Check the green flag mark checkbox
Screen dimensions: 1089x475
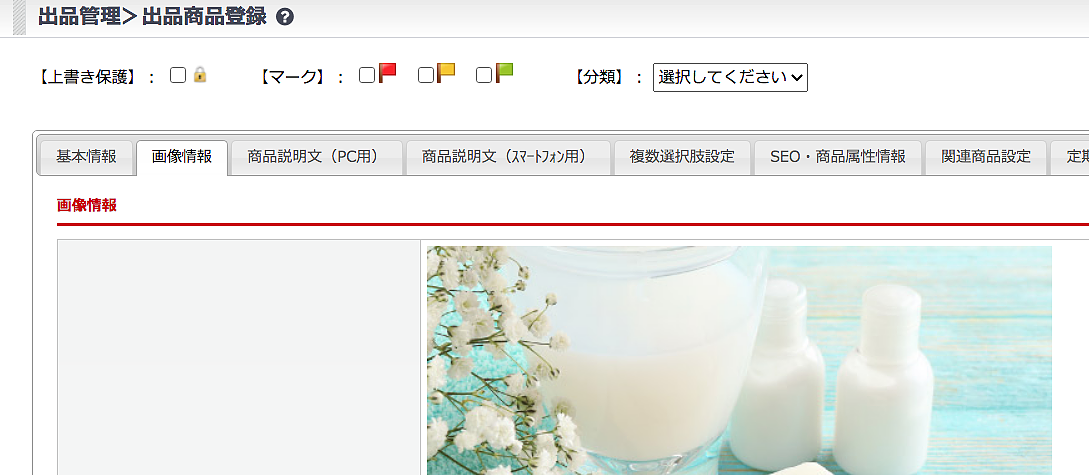(484, 75)
